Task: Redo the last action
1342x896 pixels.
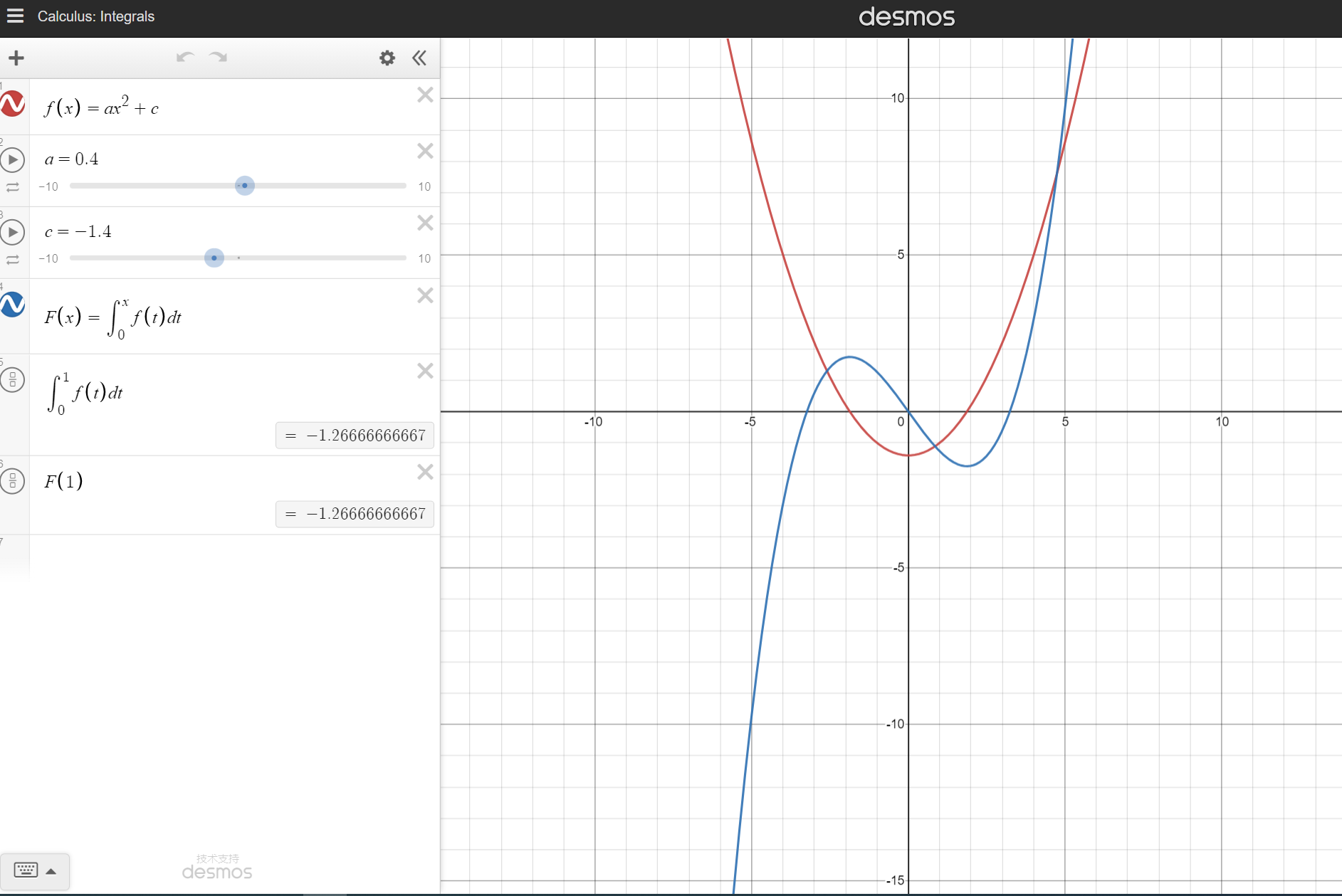Action: point(218,57)
